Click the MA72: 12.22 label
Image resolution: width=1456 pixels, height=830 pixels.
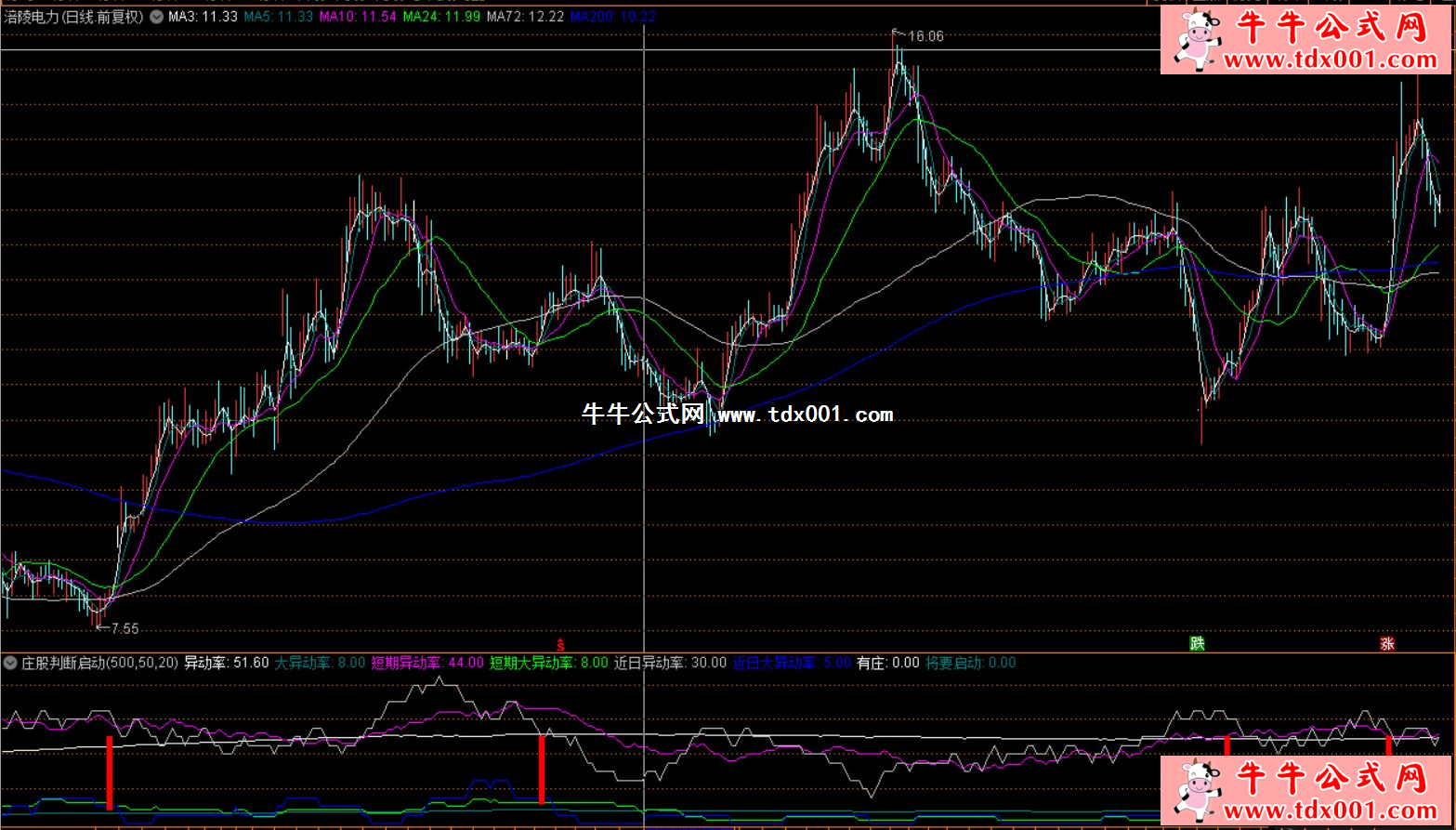[525, 17]
